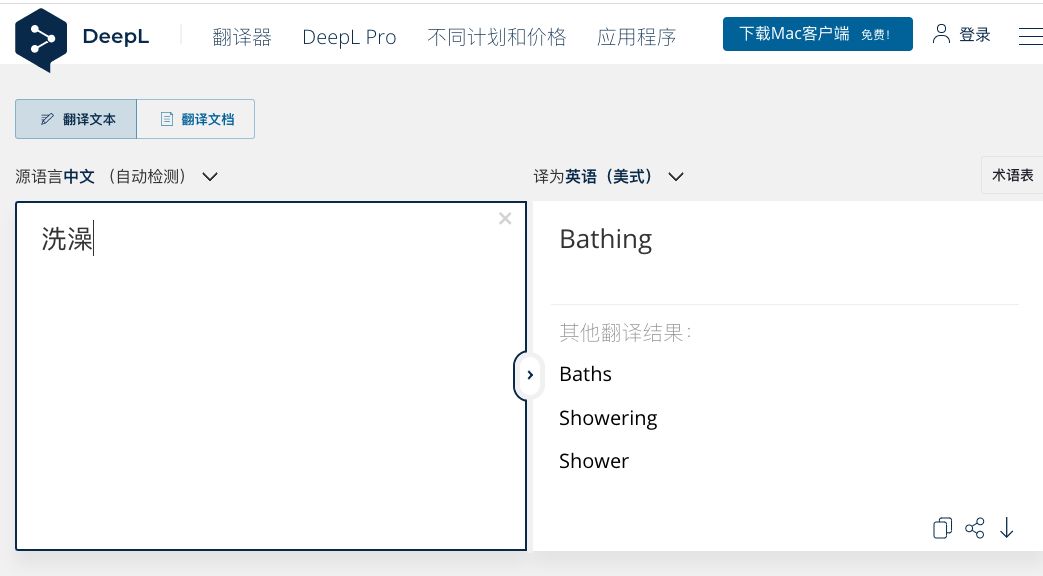This screenshot has width=1043, height=576.
Task: Copy the translation with the copy icon
Action: pos(941,528)
